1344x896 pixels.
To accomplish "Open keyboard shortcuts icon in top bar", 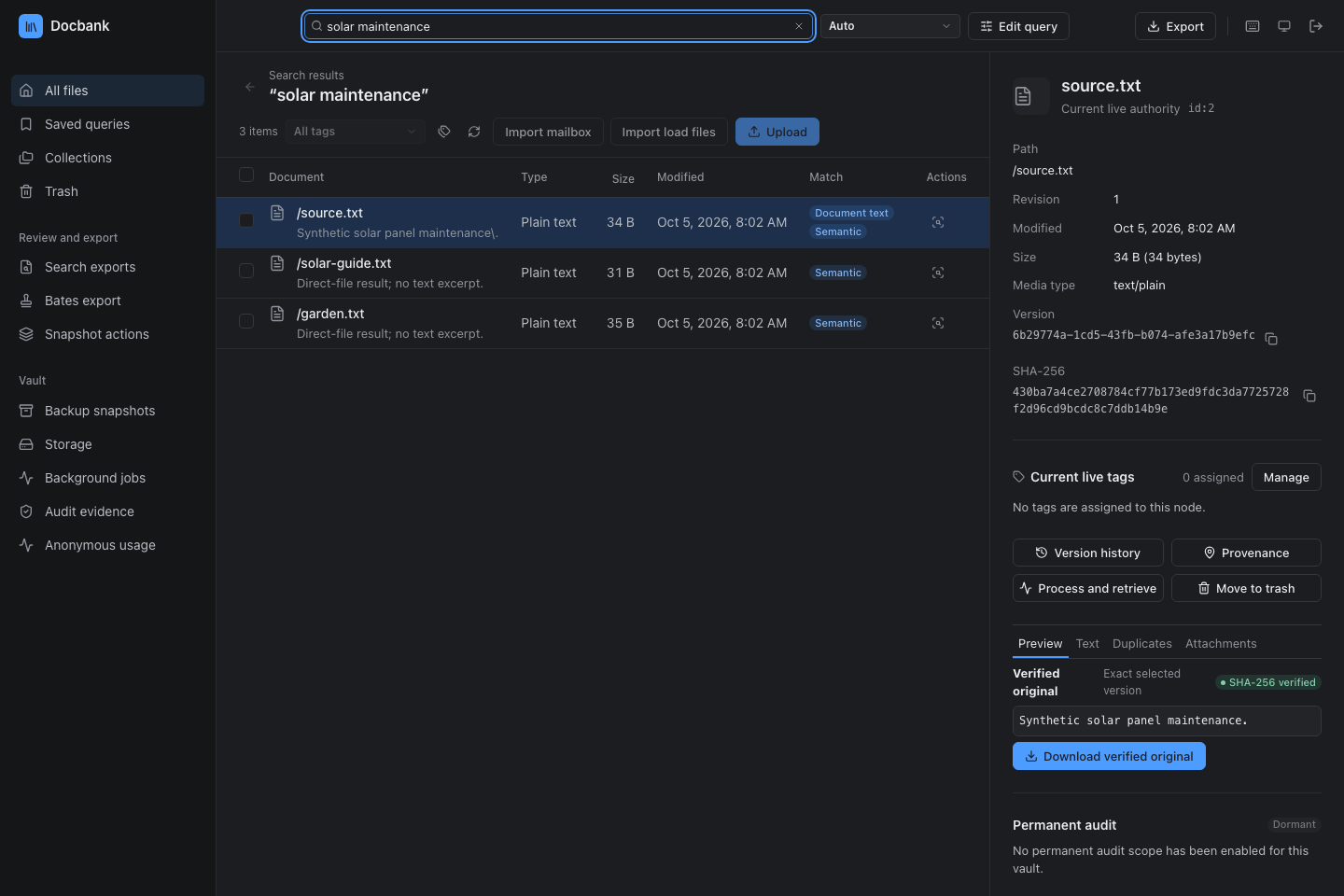I will click(x=1253, y=26).
